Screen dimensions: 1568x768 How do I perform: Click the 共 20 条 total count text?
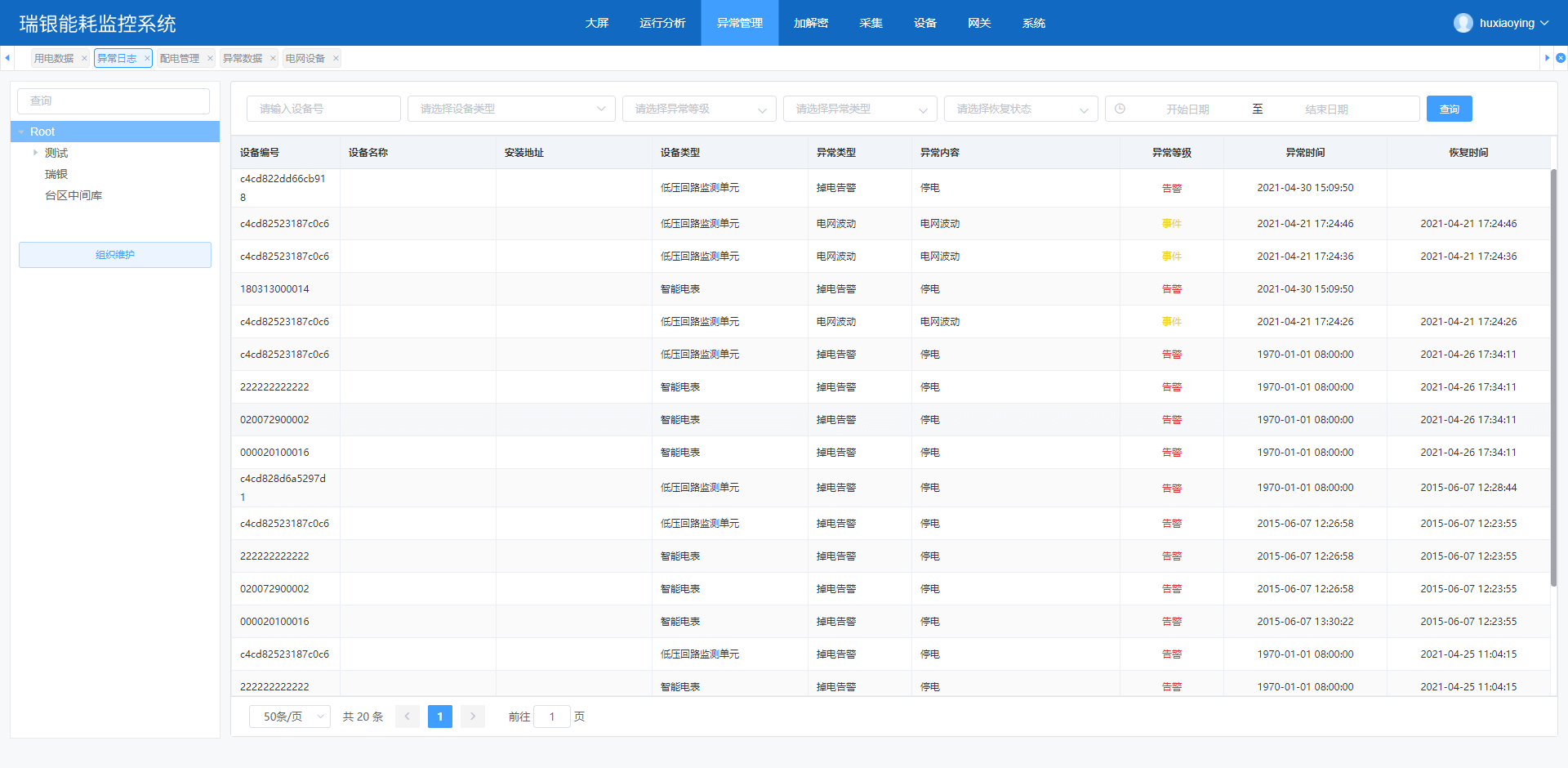[x=363, y=717]
